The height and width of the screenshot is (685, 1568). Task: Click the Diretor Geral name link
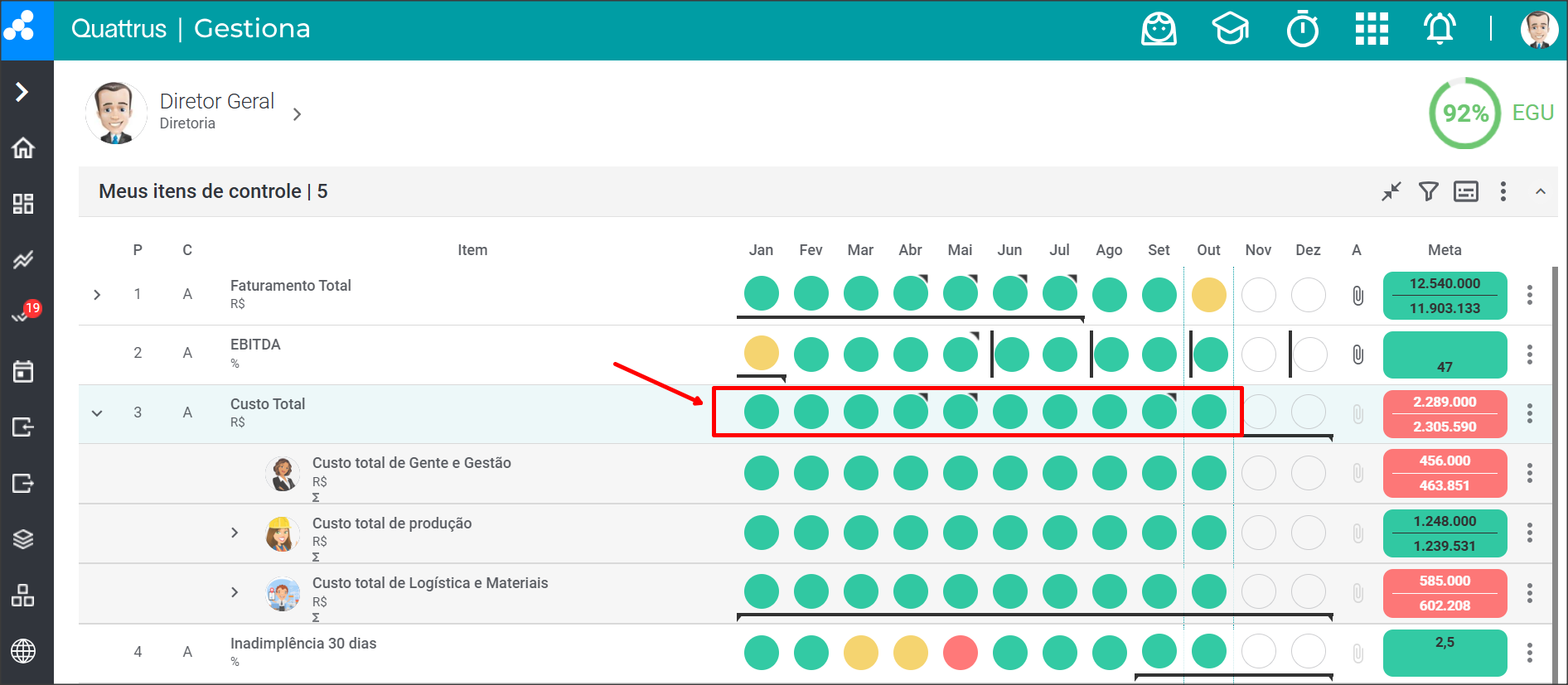216,101
